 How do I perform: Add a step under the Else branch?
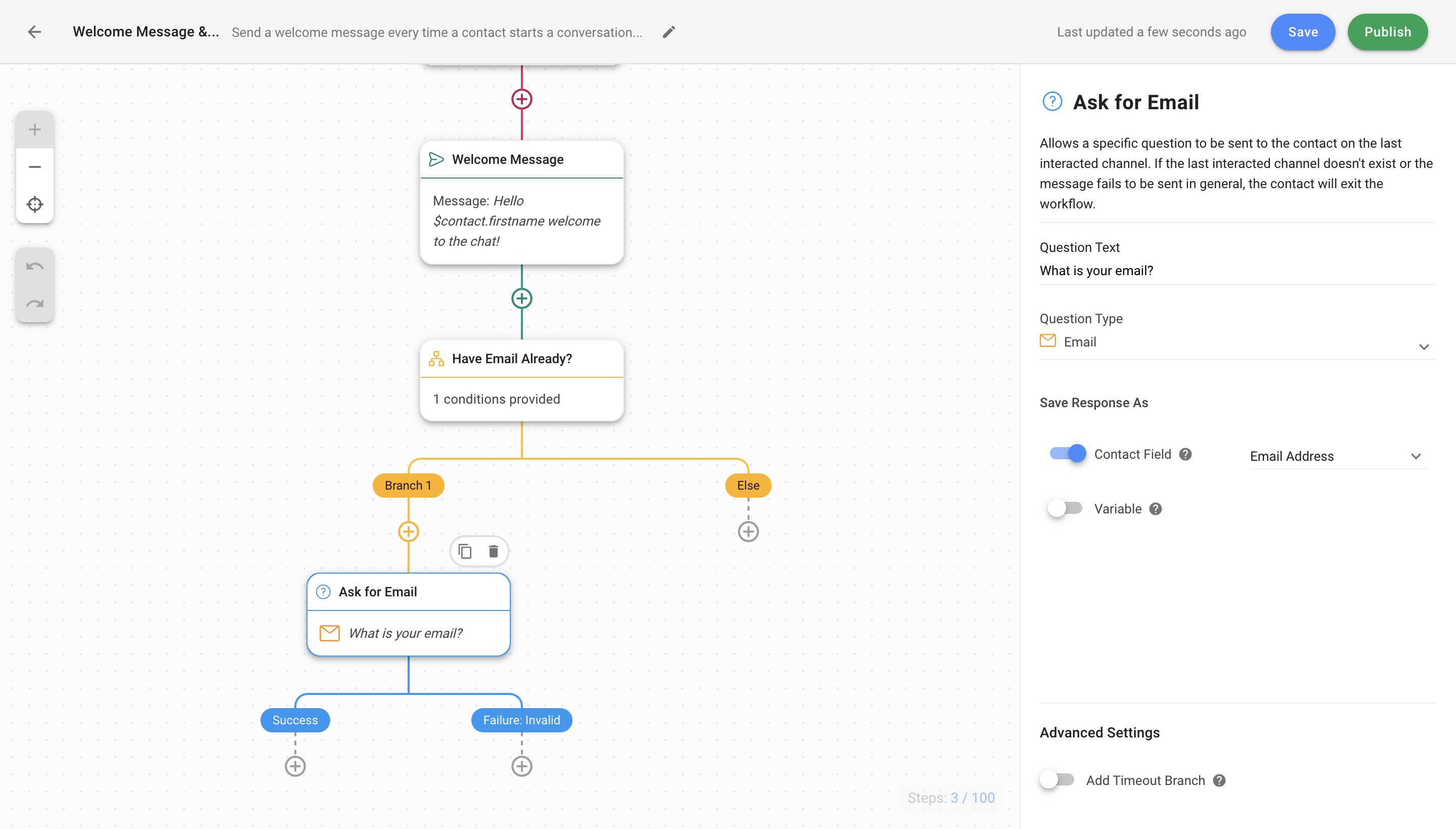[748, 532]
